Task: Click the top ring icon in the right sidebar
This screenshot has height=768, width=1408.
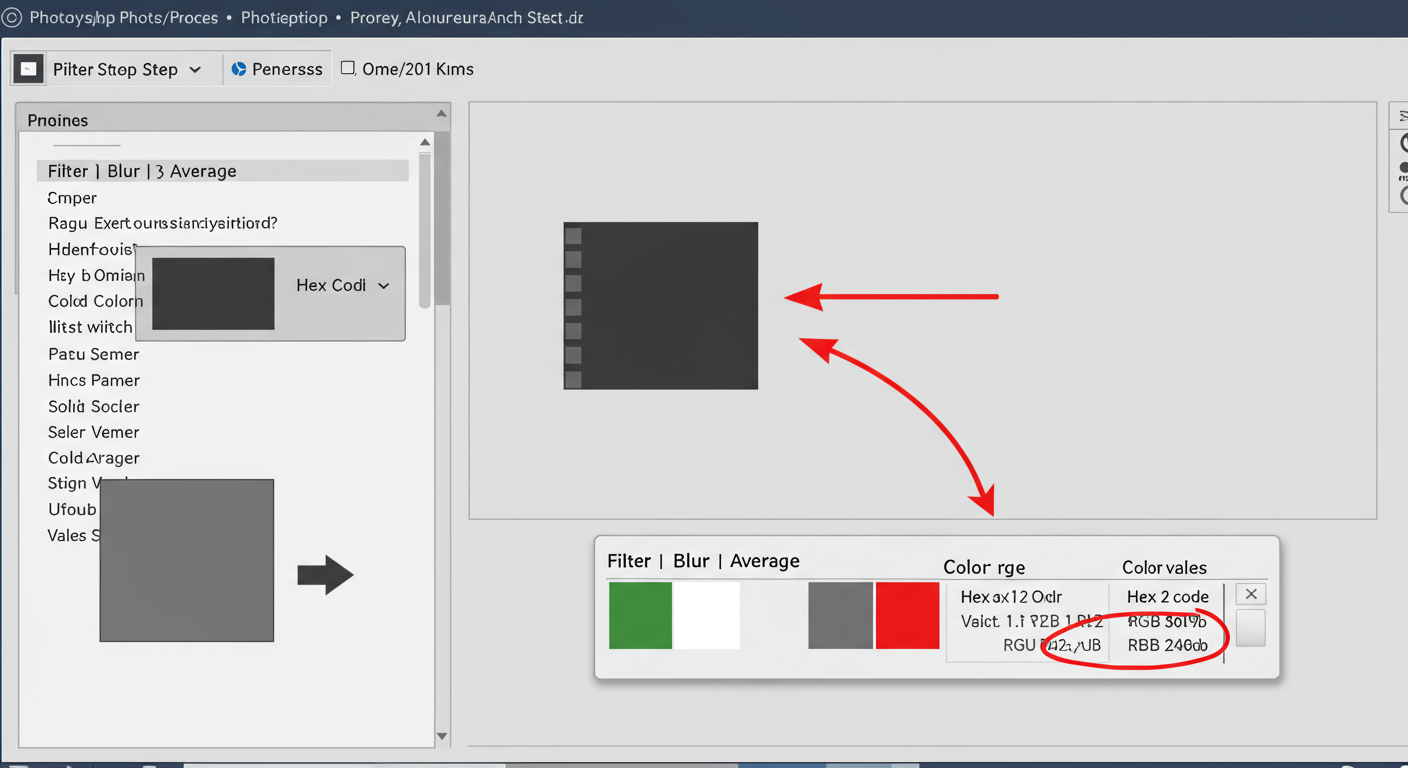Action: point(1403,143)
